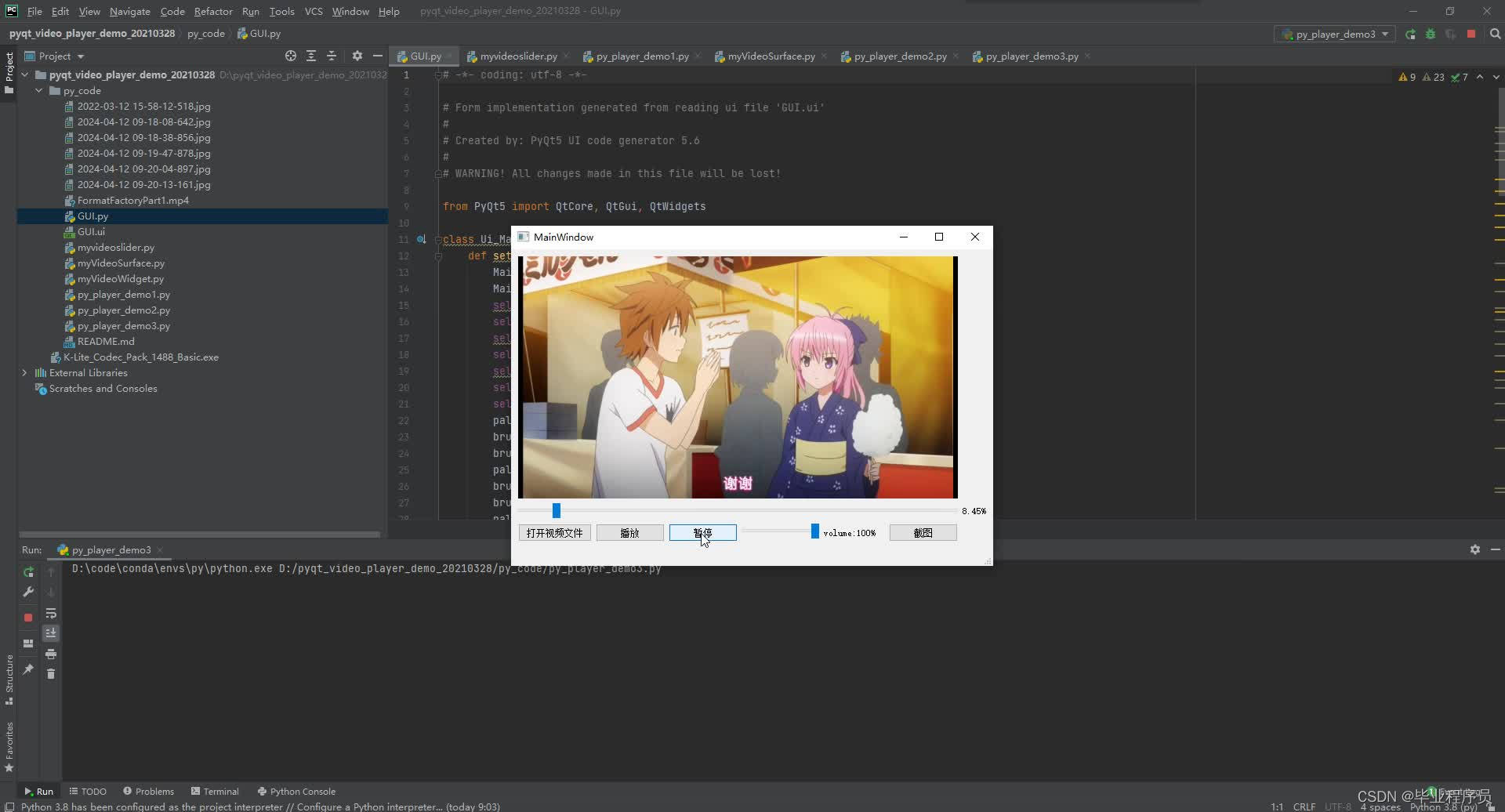Click top toolbar red Stop icon

[x=1471, y=34]
